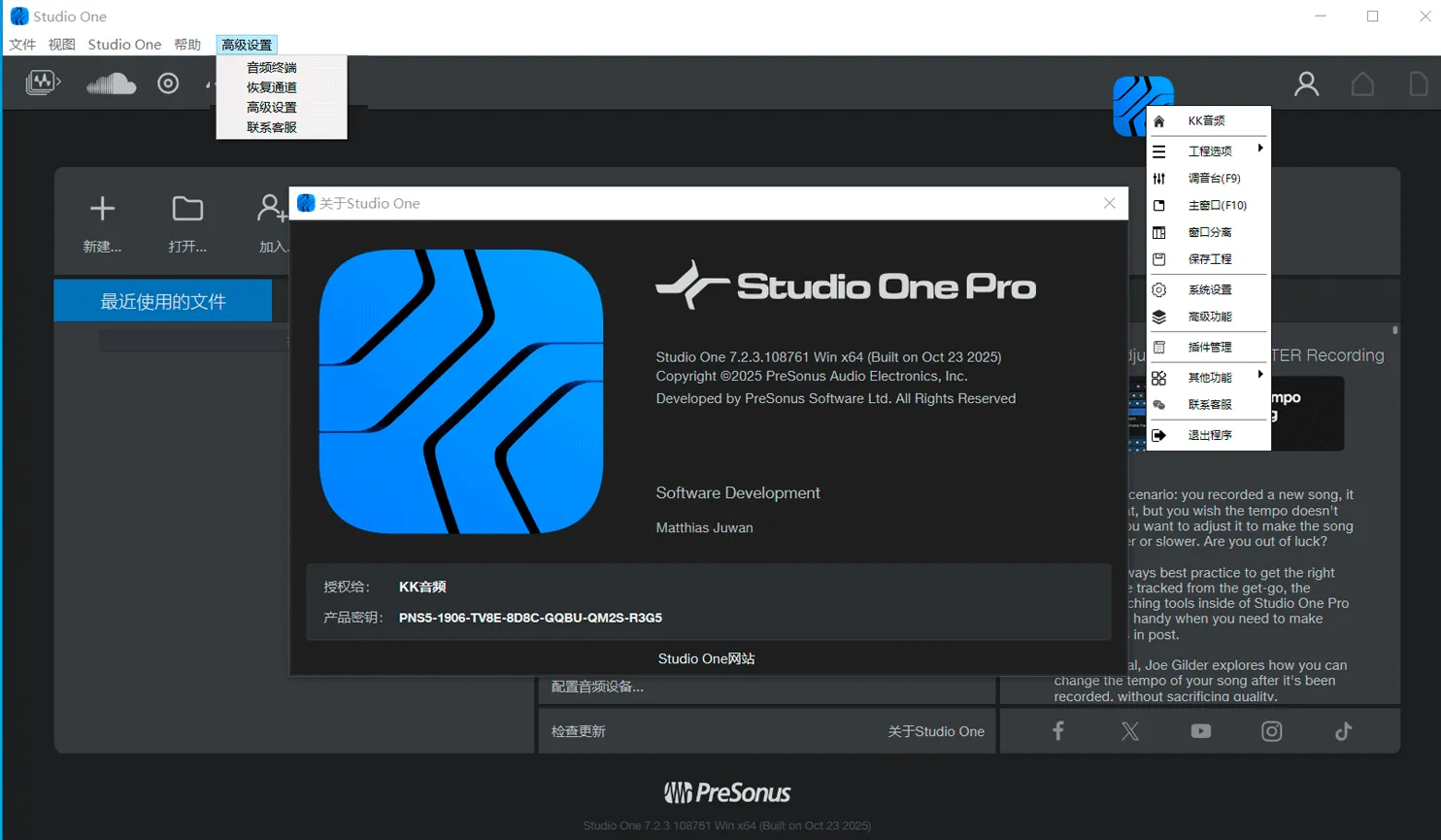Image resolution: width=1441 pixels, height=840 pixels.
Task: Open the YouTube social icon
Action: [1201, 731]
